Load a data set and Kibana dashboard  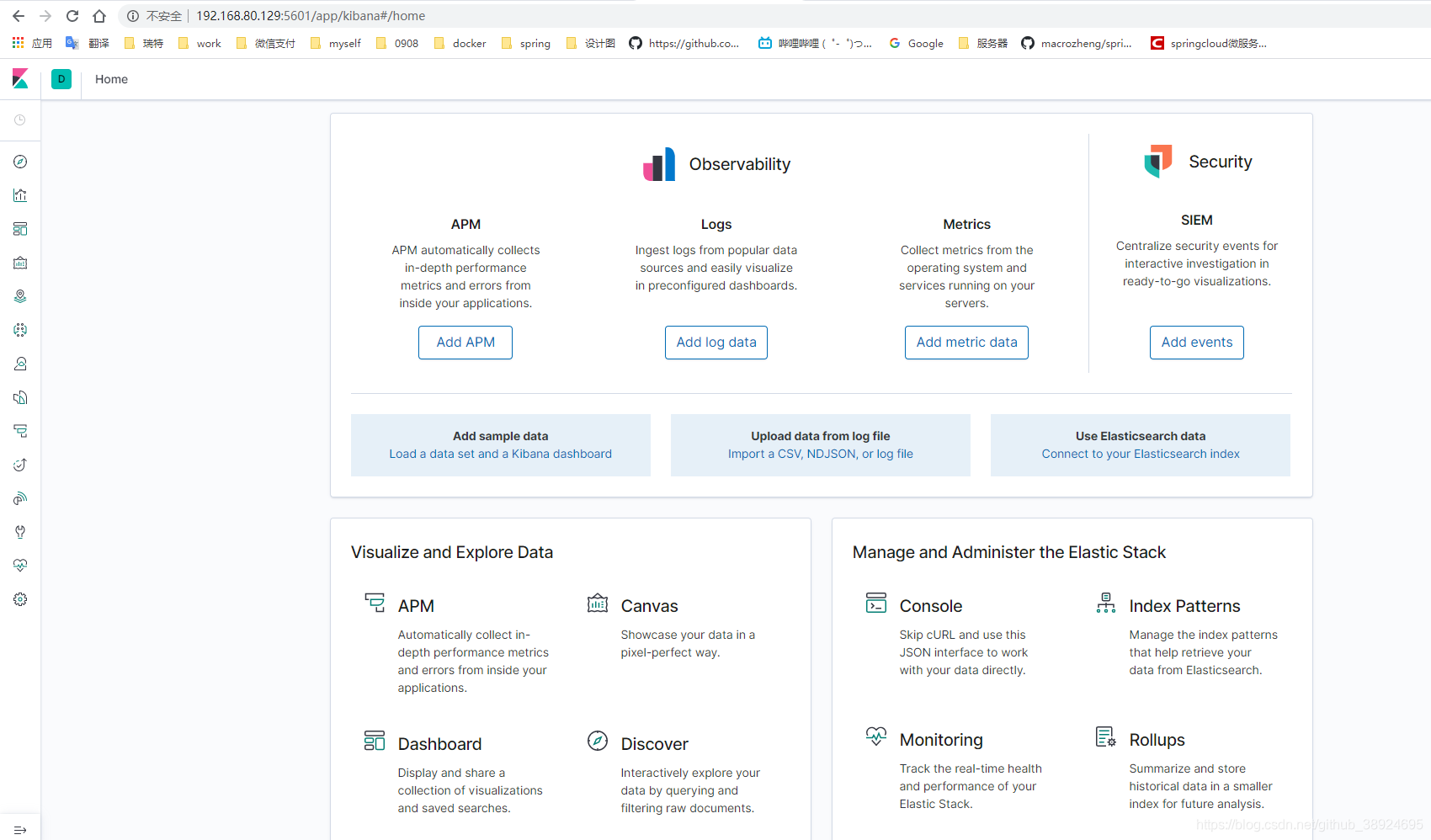coord(501,454)
